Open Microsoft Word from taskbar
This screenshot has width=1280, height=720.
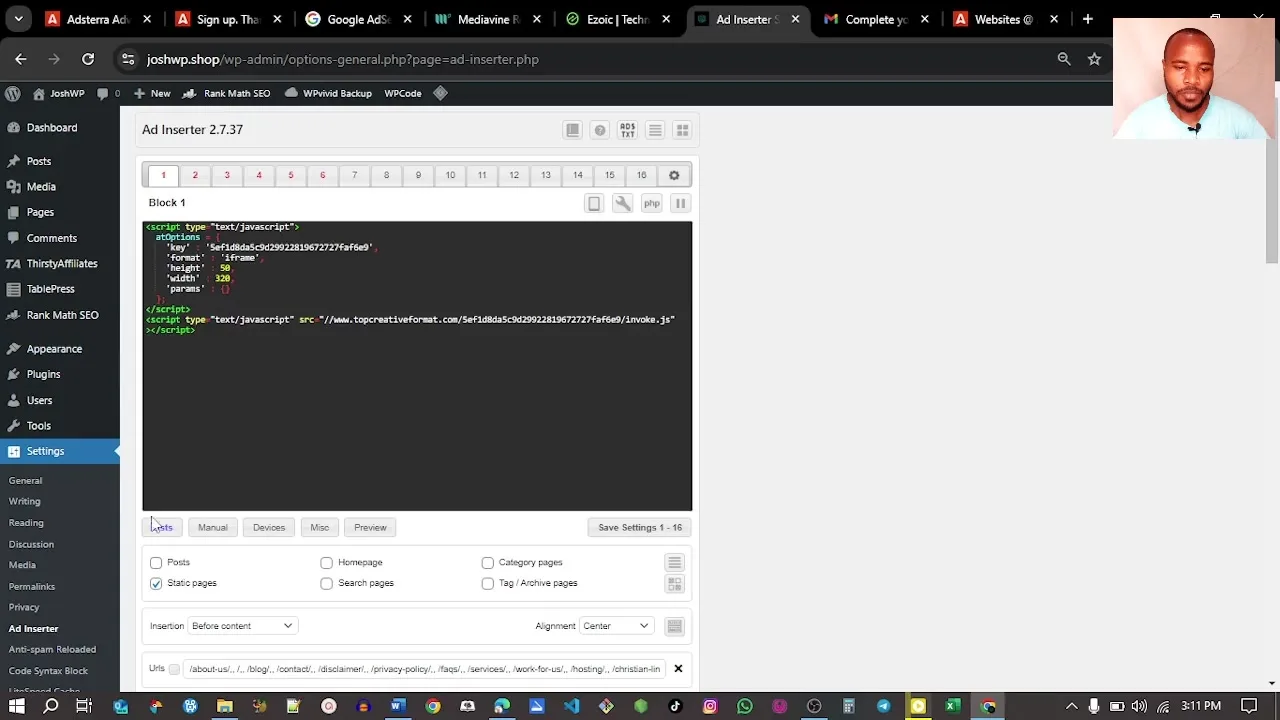(x=398, y=706)
